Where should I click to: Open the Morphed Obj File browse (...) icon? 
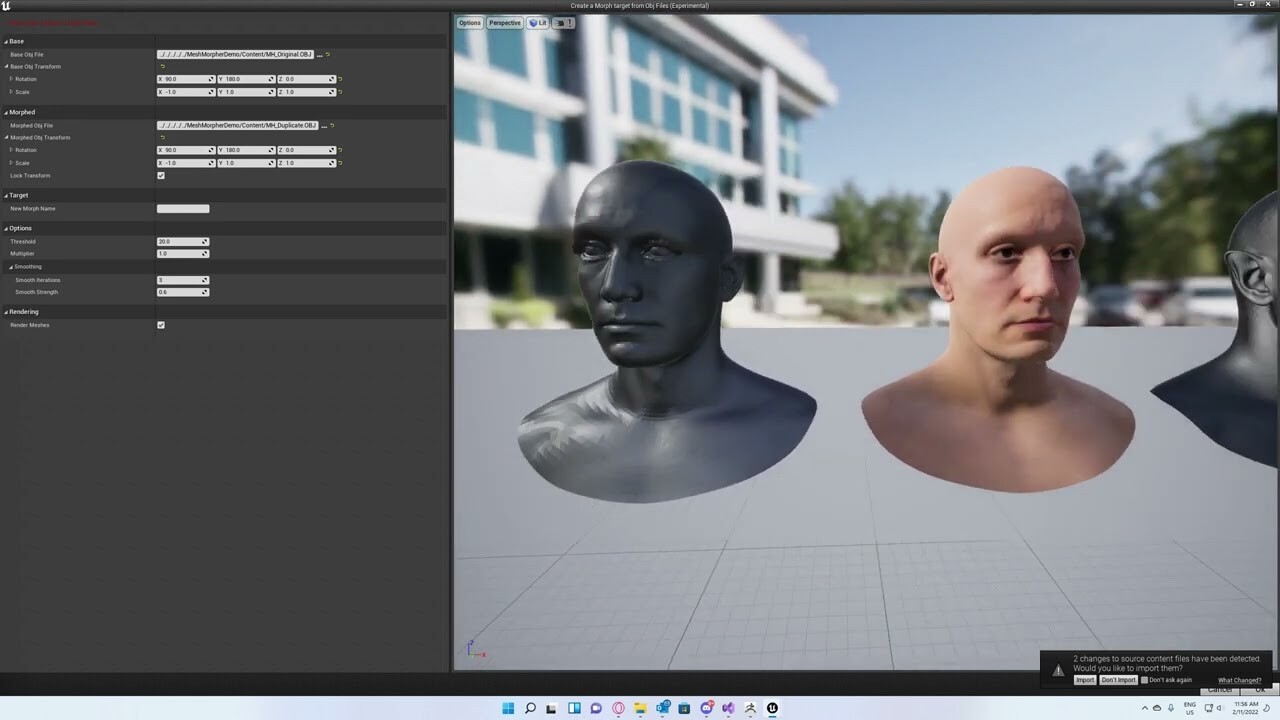322,125
